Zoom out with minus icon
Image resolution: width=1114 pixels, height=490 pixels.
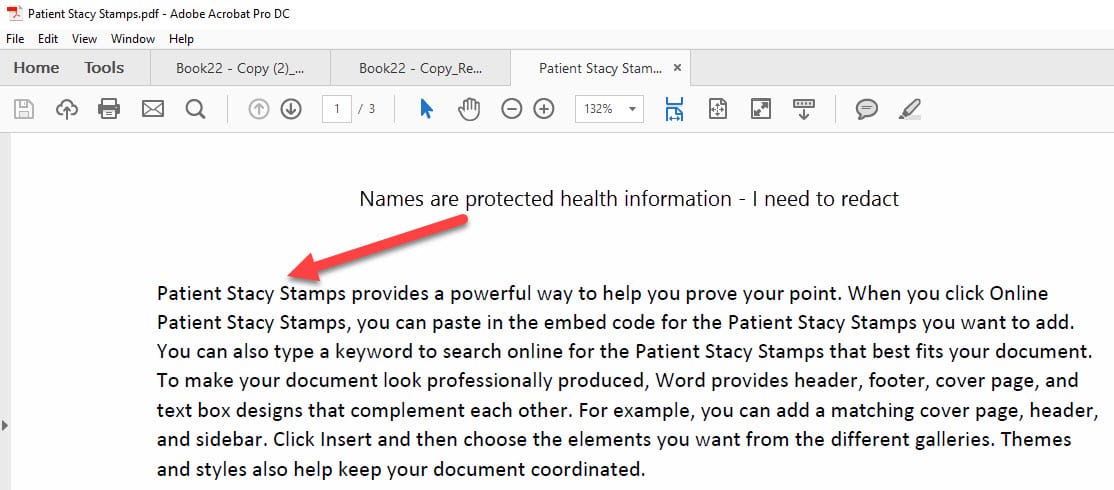512,109
